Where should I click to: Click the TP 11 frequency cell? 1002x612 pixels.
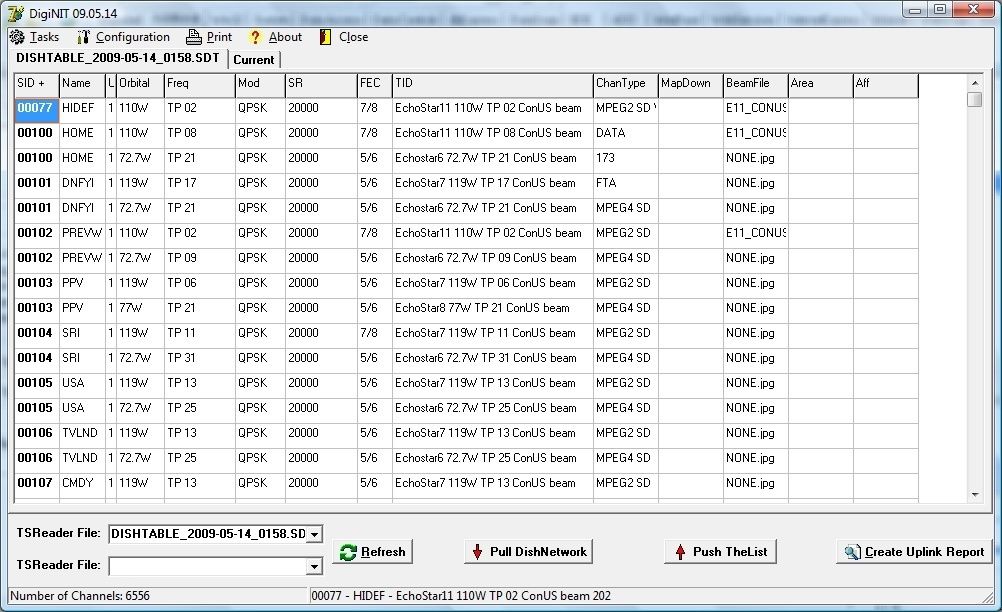coord(199,333)
